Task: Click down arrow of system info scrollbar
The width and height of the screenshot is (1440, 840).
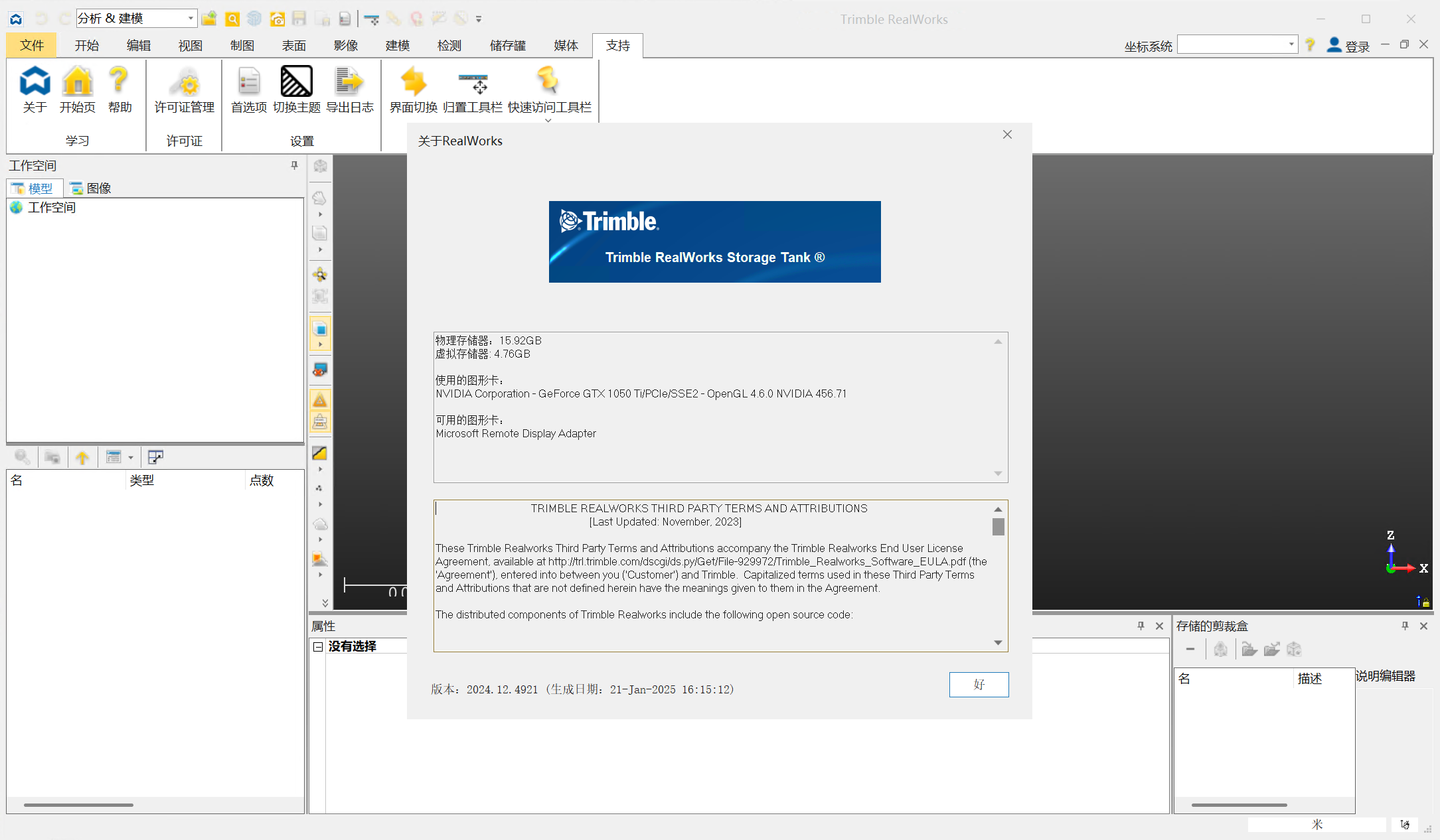Action: pos(998,473)
